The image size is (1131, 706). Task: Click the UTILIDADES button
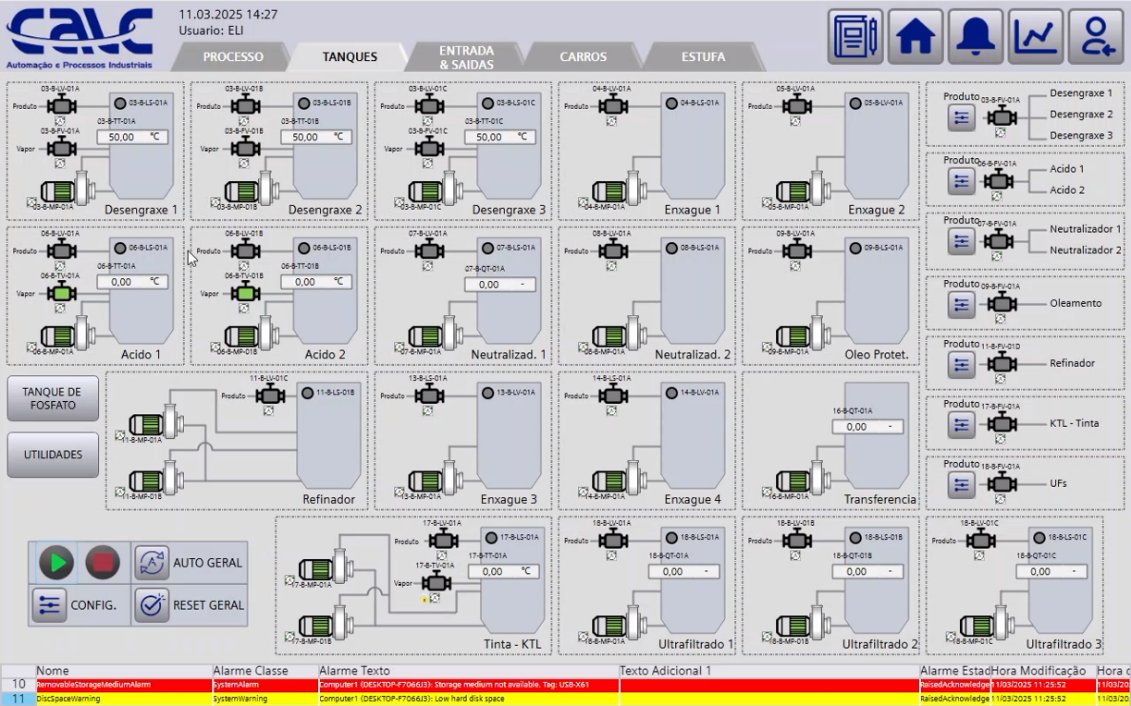tap(53, 455)
